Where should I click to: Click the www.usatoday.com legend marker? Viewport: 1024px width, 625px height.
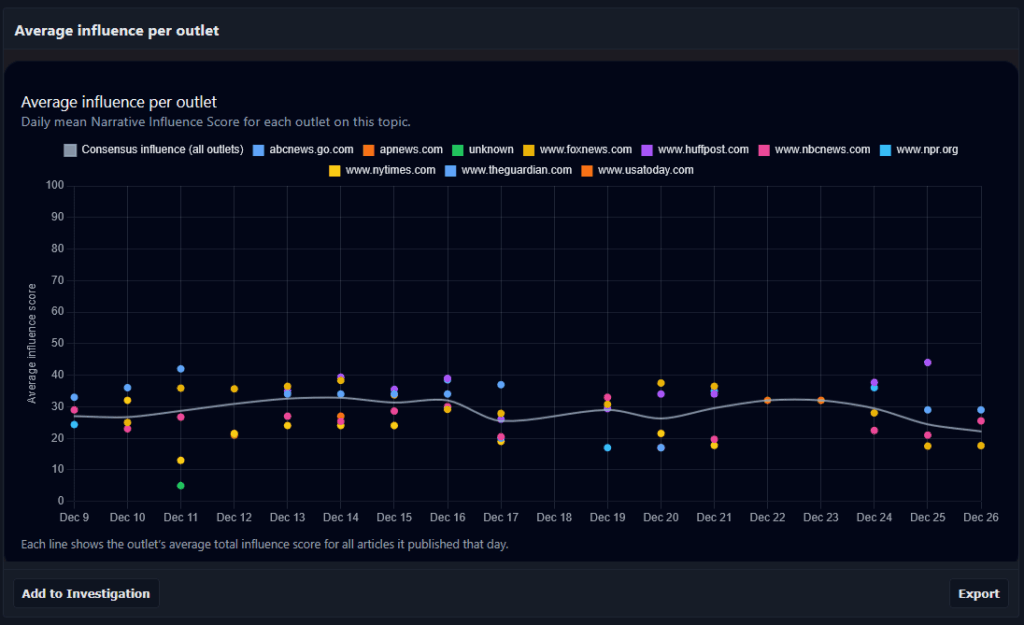(588, 170)
